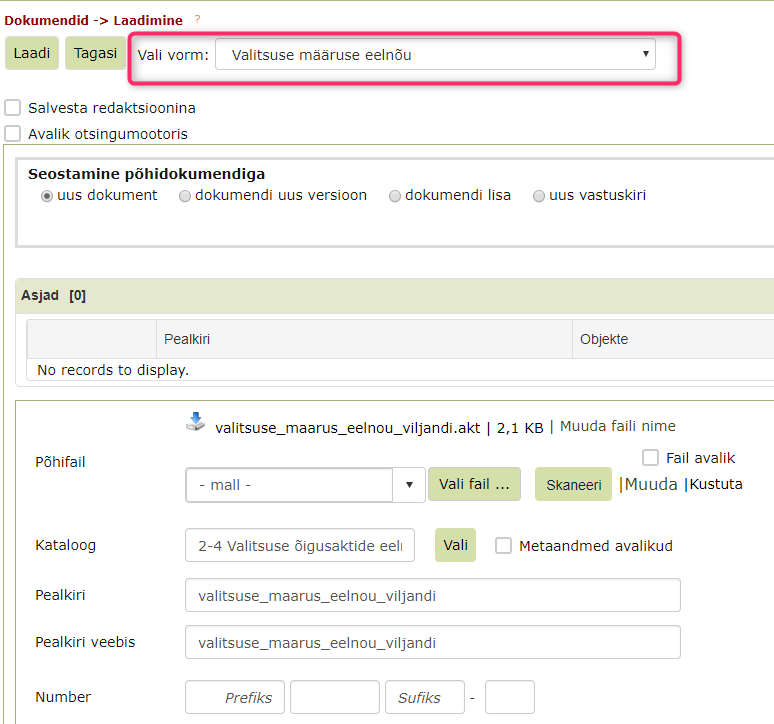Expand the mall template dropdown
The image size is (774, 724).
point(305,485)
